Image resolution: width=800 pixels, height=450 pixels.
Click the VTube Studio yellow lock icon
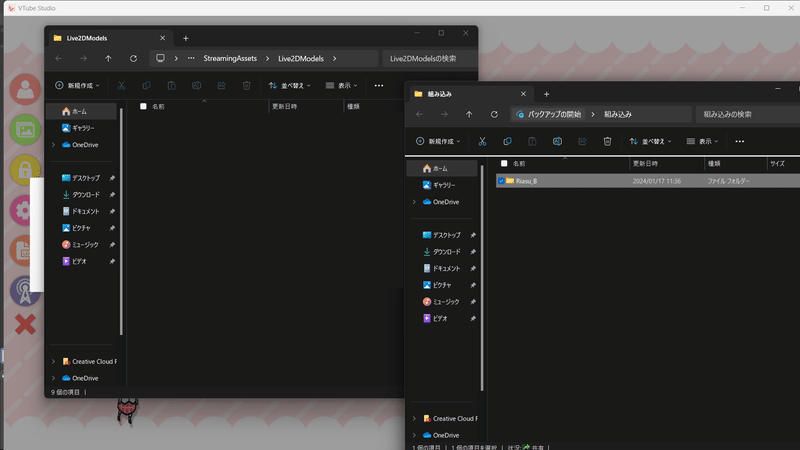25,169
